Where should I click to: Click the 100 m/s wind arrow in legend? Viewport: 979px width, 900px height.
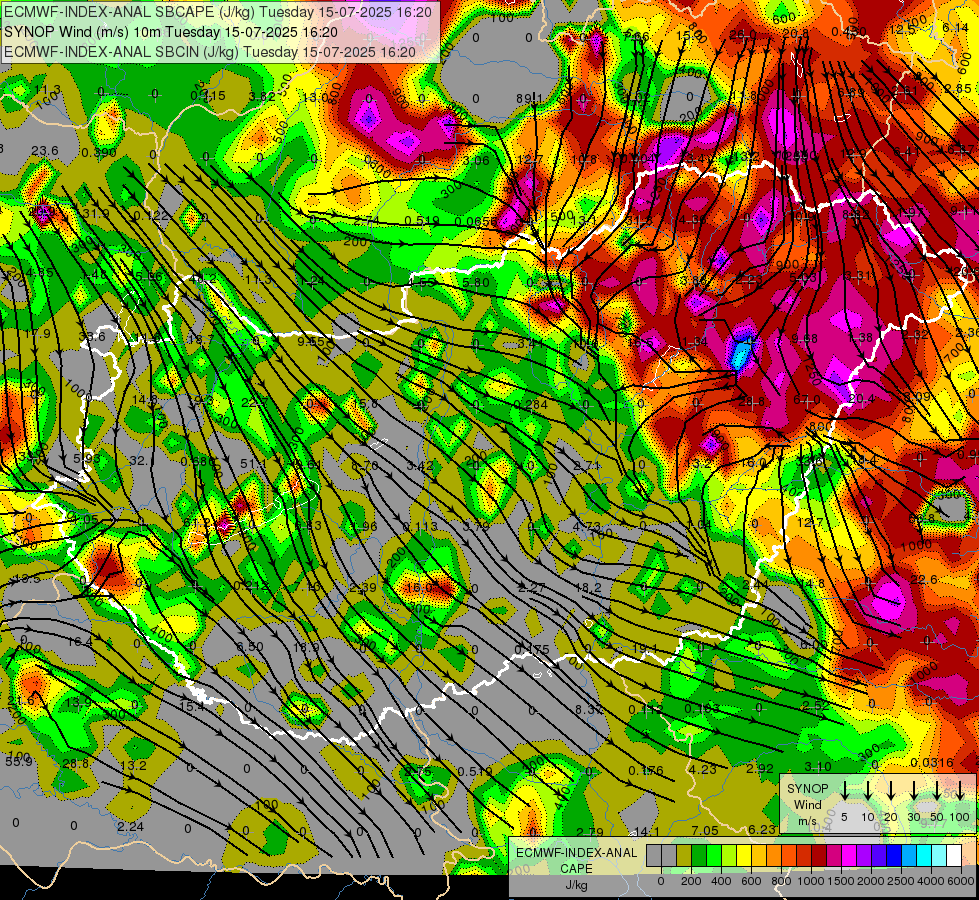click(x=960, y=790)
